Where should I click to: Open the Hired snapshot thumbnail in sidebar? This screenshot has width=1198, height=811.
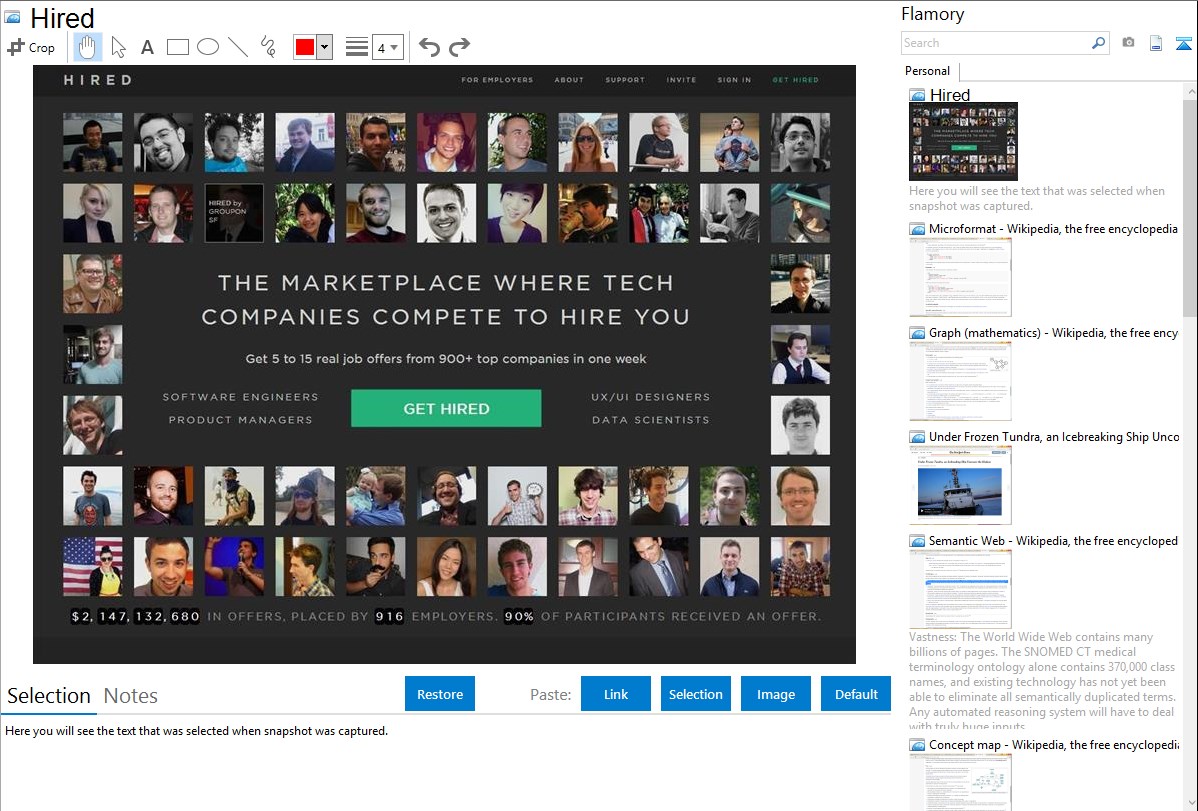coord(963,141)
